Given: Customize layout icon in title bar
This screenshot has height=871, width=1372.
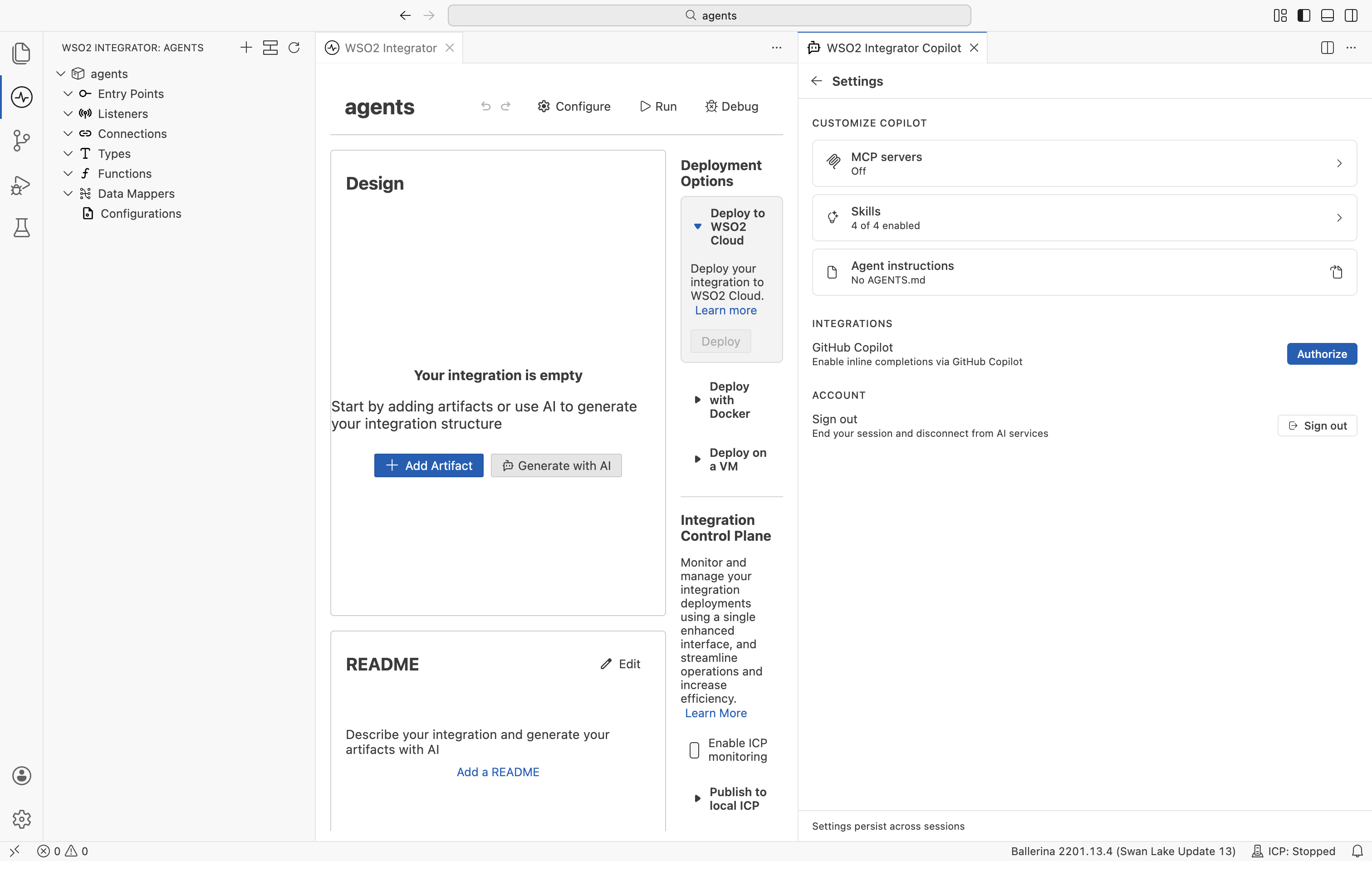Looking at the screenshot, I should coord(1280,15).
